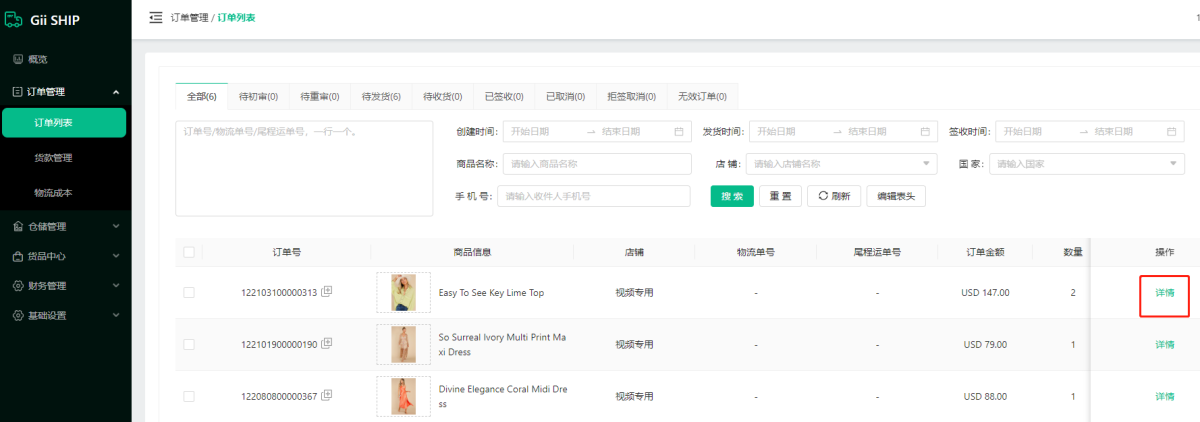The image size is (1200, 422).
Task: Expand 仓储管理 in the sidebar
Action: click(65, 226)
